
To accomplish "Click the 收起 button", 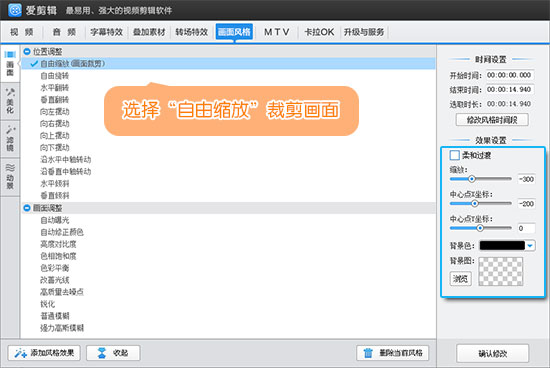I will 113,353.
